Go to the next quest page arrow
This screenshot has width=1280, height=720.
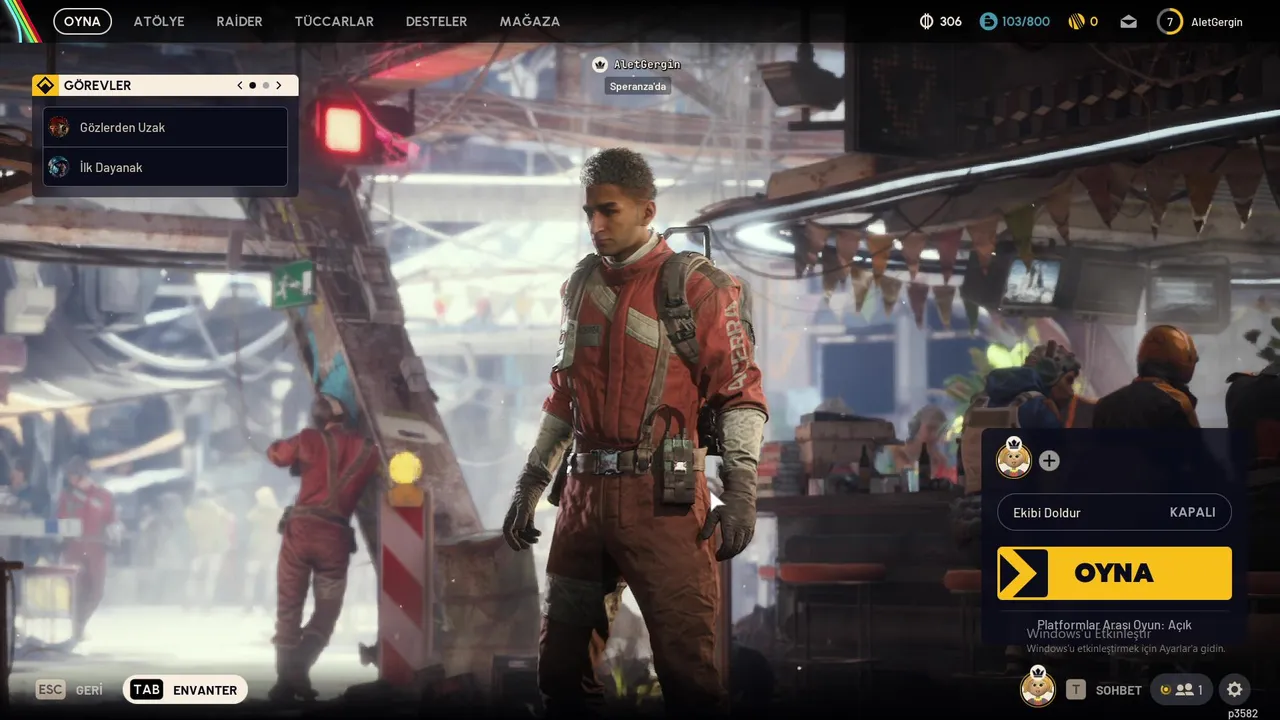(278, 86)
